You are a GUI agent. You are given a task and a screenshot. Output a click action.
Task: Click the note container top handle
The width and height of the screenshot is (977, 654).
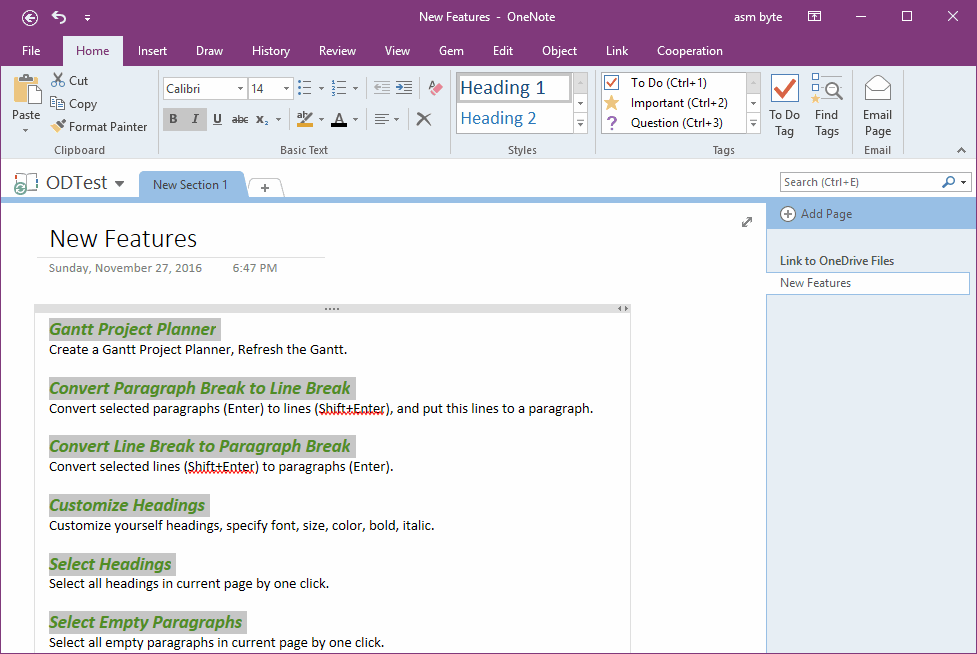[x=331, y=308]
